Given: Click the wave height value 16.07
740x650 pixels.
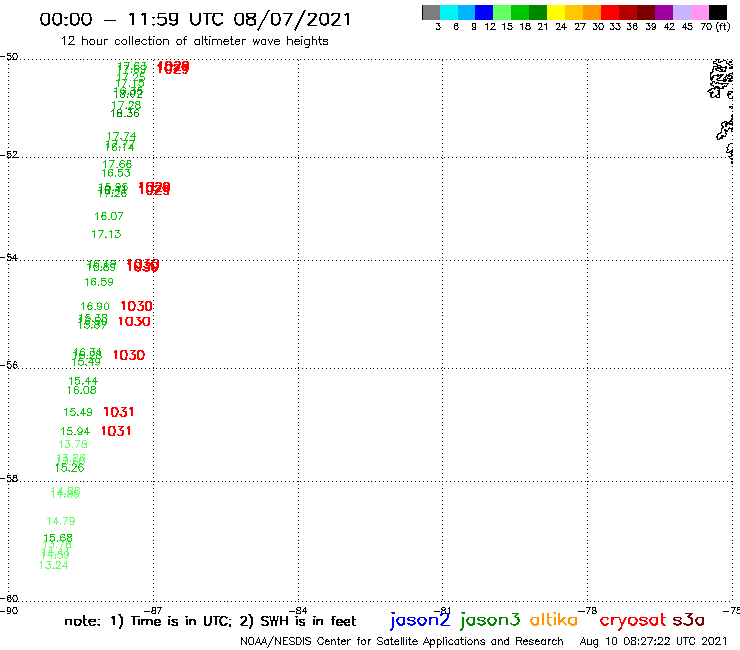Looking at the screenshot, I should (x=109, y=216).
